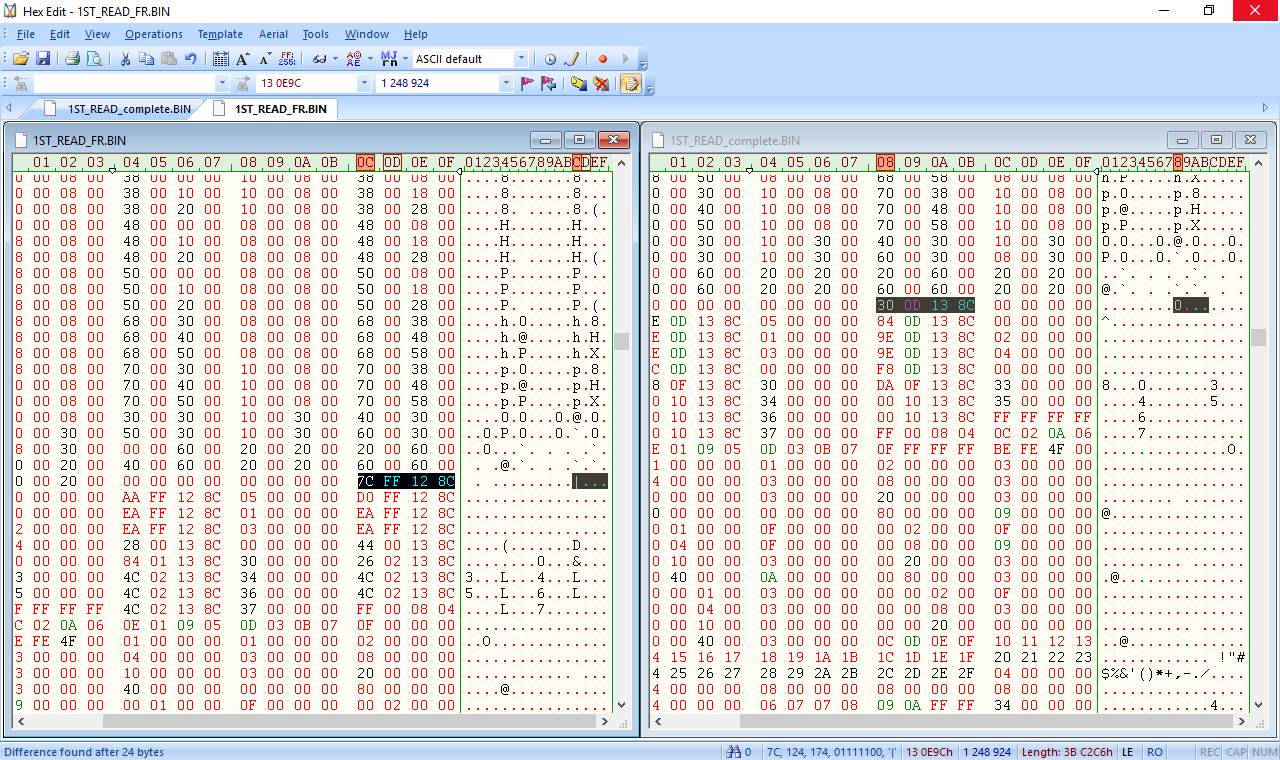Open the Window menu

click(x=367, y=34)
